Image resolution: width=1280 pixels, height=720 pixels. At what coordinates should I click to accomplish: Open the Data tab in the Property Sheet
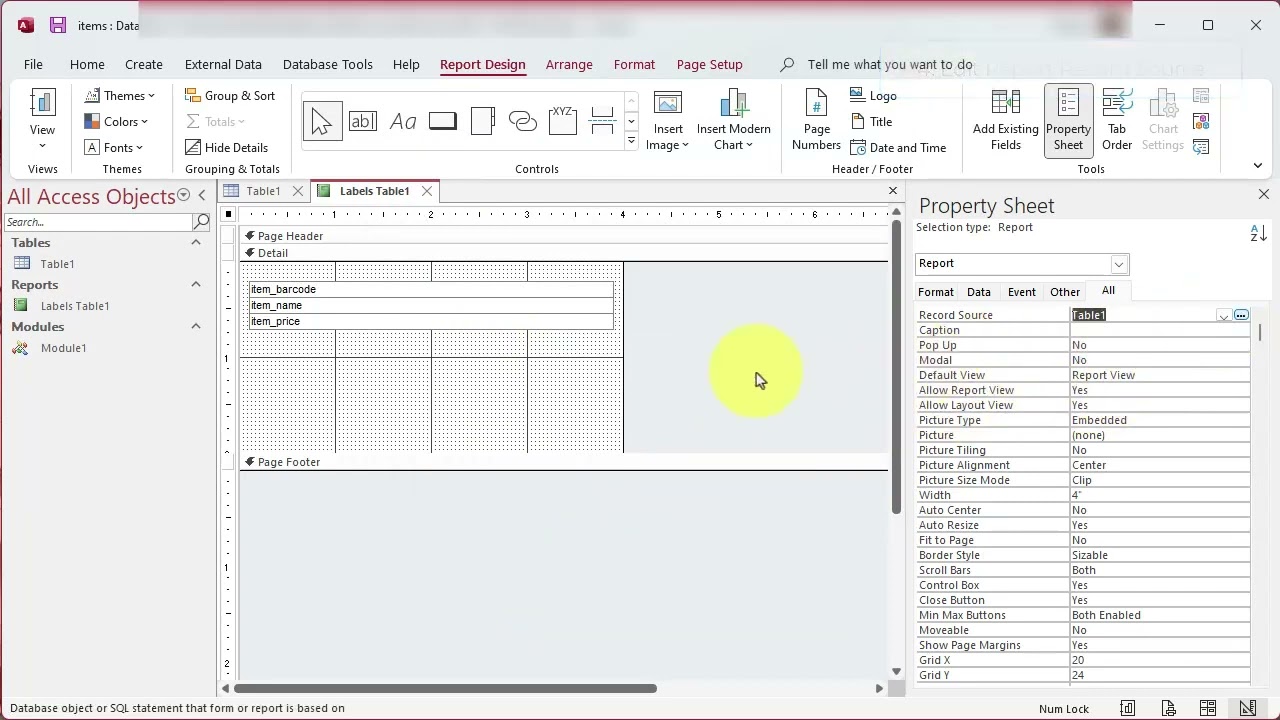979,292
